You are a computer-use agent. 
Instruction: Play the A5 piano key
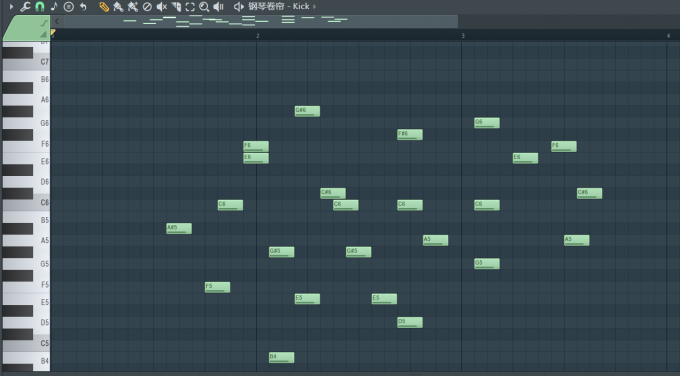[41, 240]
